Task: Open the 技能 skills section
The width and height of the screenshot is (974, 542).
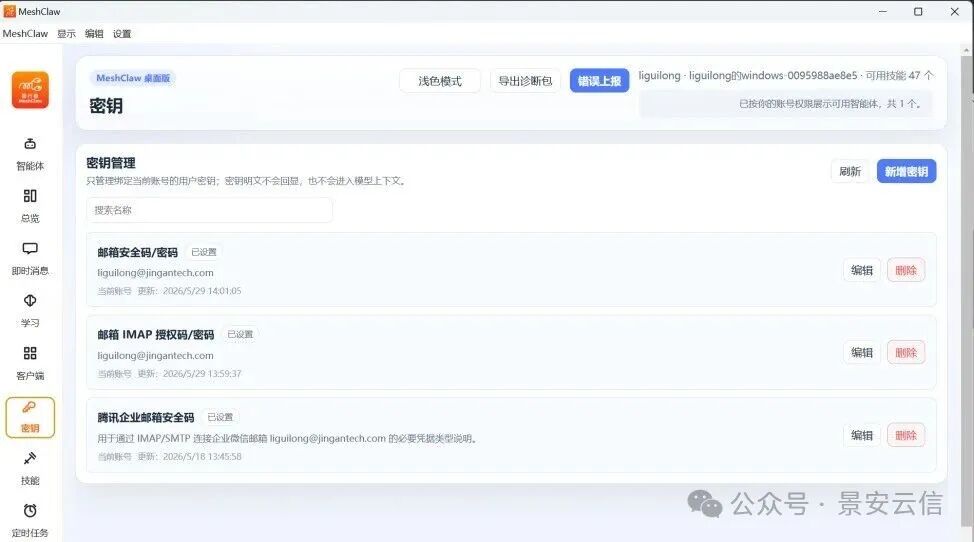Action: [30, 469]
